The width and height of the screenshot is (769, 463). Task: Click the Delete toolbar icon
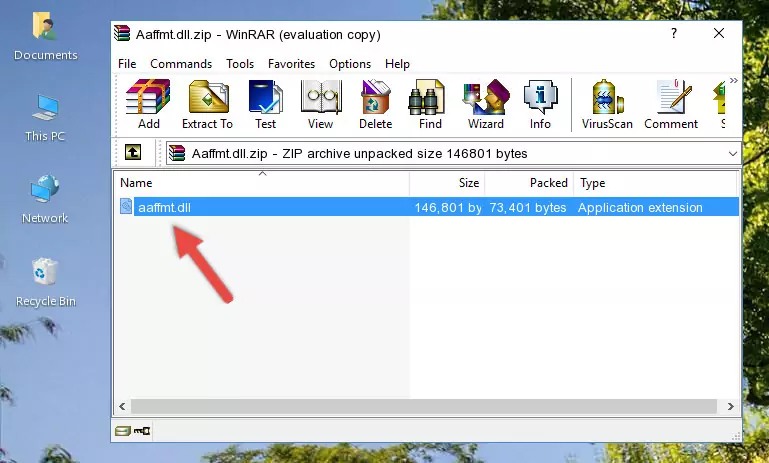click(375, 104)
